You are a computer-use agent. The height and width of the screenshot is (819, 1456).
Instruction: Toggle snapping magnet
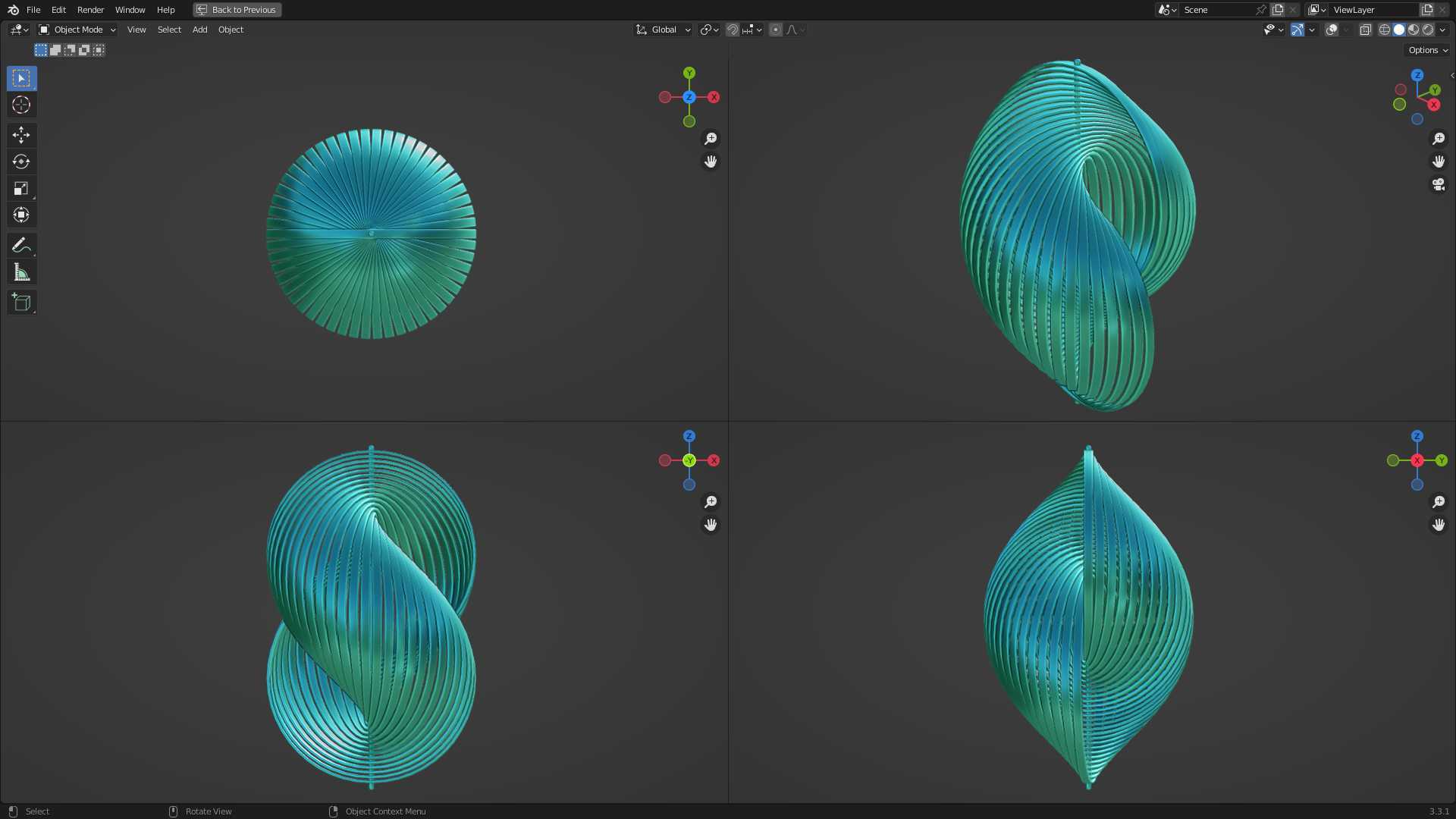click(733, 30)
